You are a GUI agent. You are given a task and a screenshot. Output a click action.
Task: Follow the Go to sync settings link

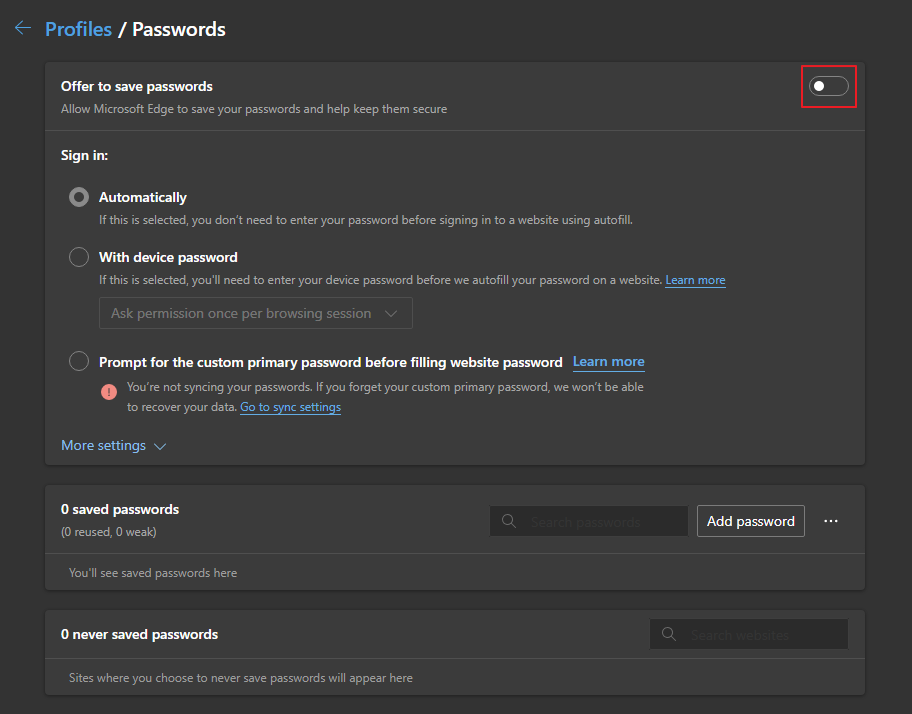coord(290,407)
